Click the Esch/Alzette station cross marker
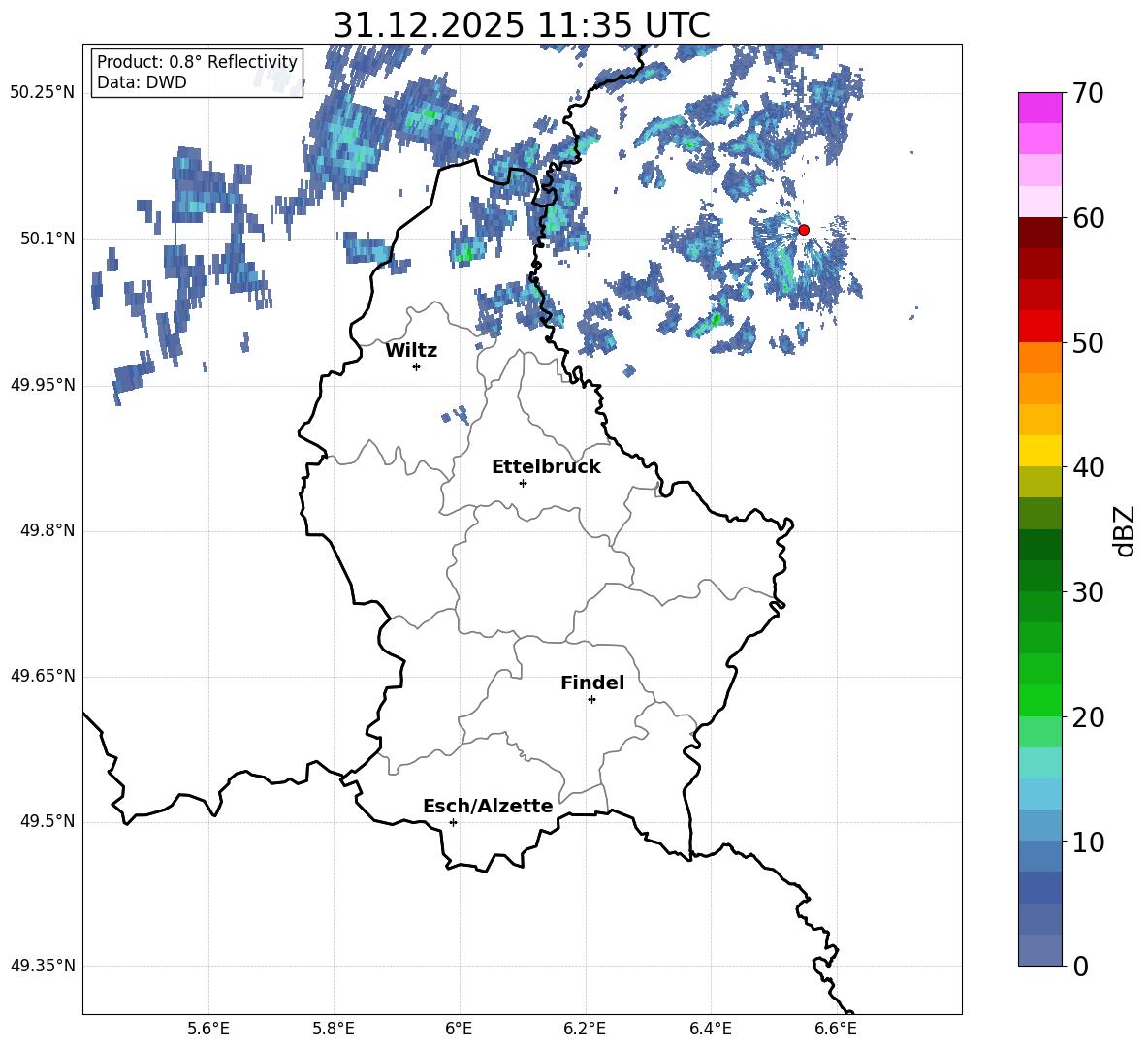 pos(453,822)
